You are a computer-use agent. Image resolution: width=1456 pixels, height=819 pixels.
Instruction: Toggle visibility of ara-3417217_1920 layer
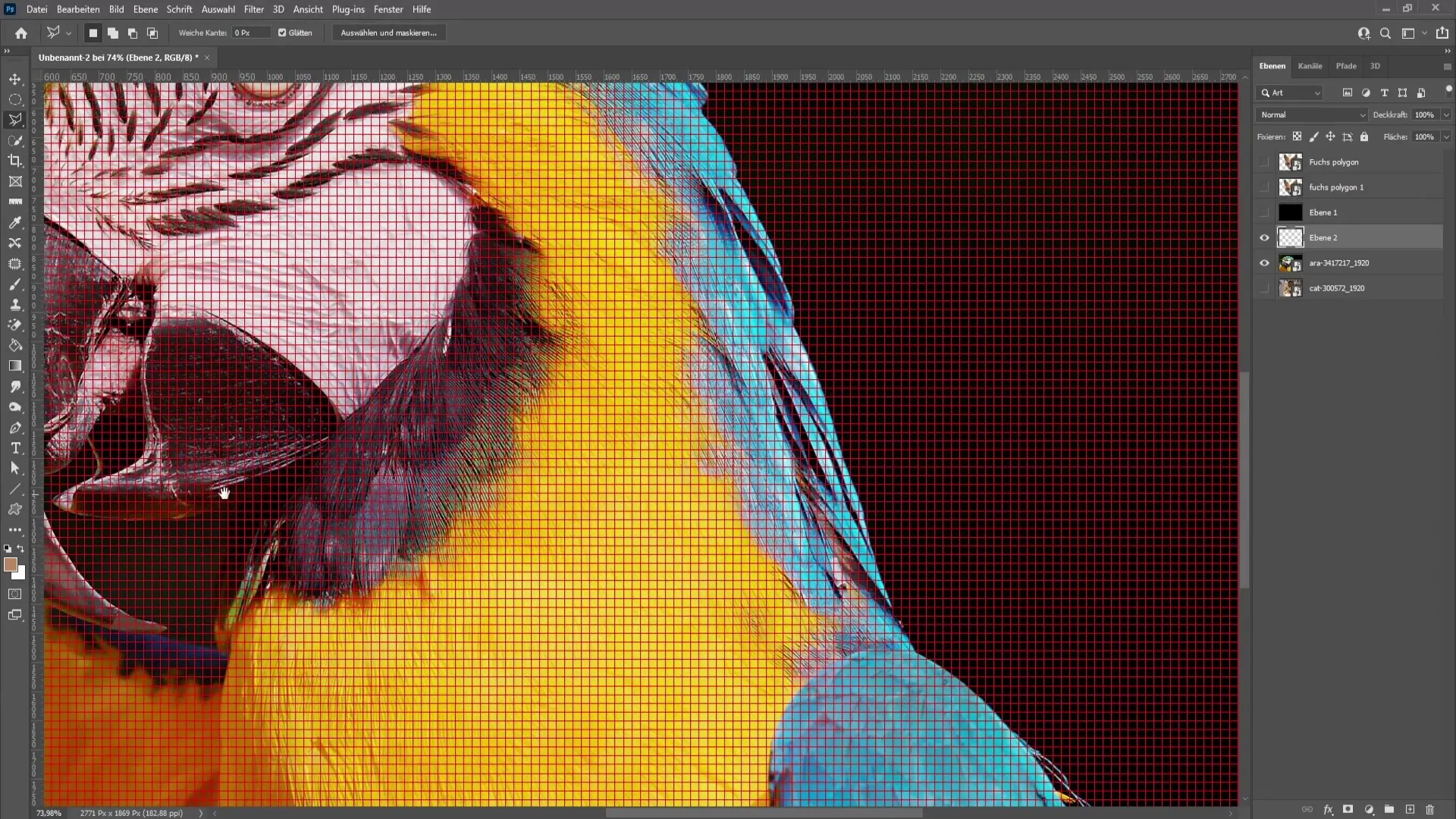[1264, 263]
